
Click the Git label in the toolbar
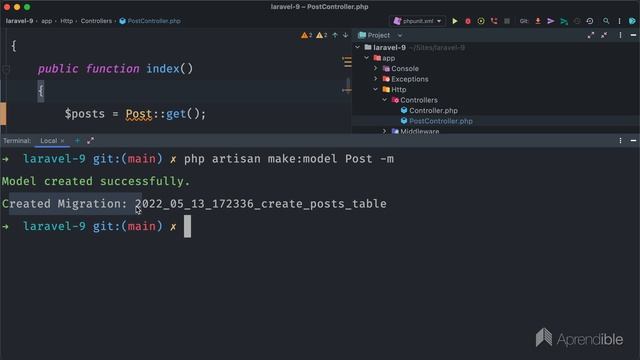[x=523, y=21]
